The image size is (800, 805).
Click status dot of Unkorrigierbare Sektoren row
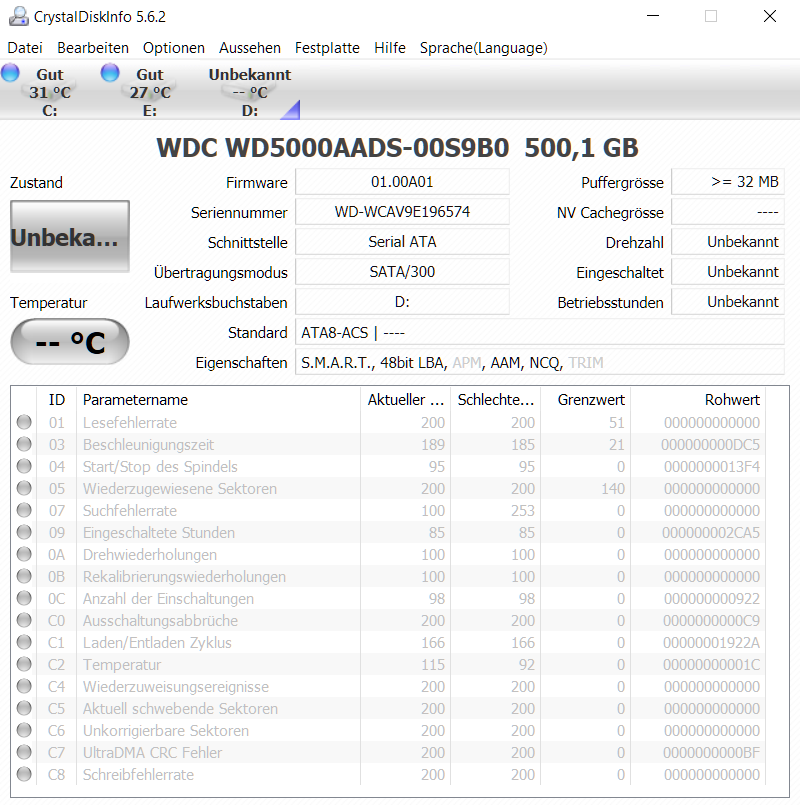pos(24,730)
